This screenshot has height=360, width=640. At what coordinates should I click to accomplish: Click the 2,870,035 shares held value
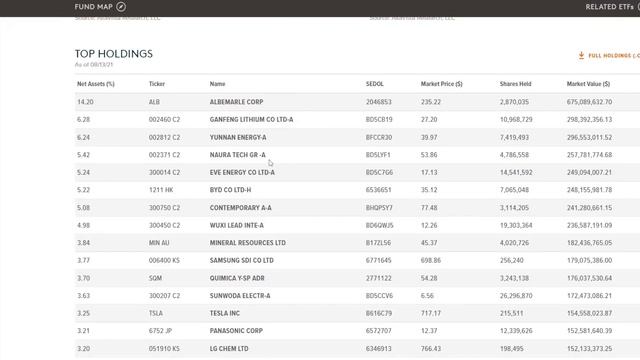[x=514, y=102]
